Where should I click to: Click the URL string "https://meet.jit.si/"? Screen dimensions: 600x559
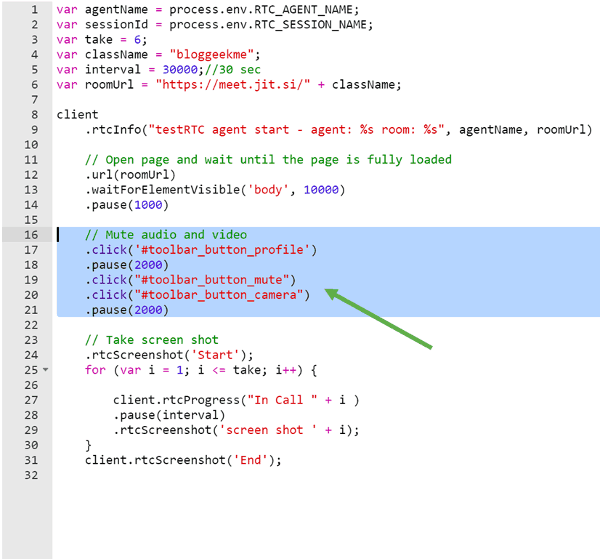pos(233,85)
